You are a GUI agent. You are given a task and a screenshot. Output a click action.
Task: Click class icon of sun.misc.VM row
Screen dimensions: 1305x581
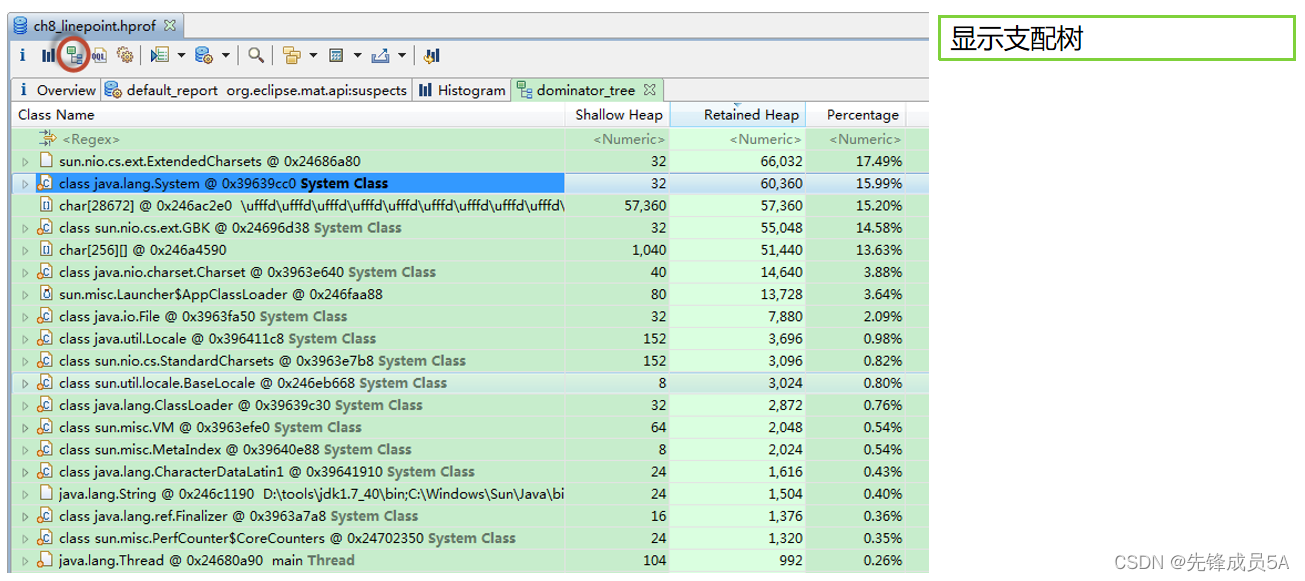tap(45, 427)
